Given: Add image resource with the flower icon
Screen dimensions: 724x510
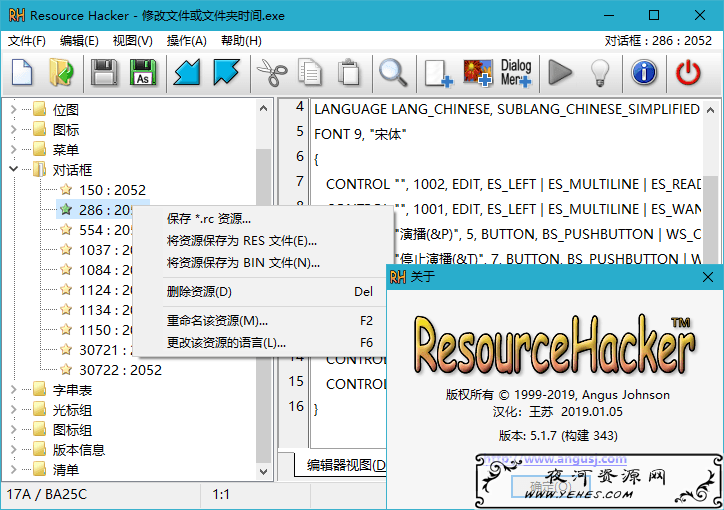Looking at the screenshot, I should click(x=478, y=72).
